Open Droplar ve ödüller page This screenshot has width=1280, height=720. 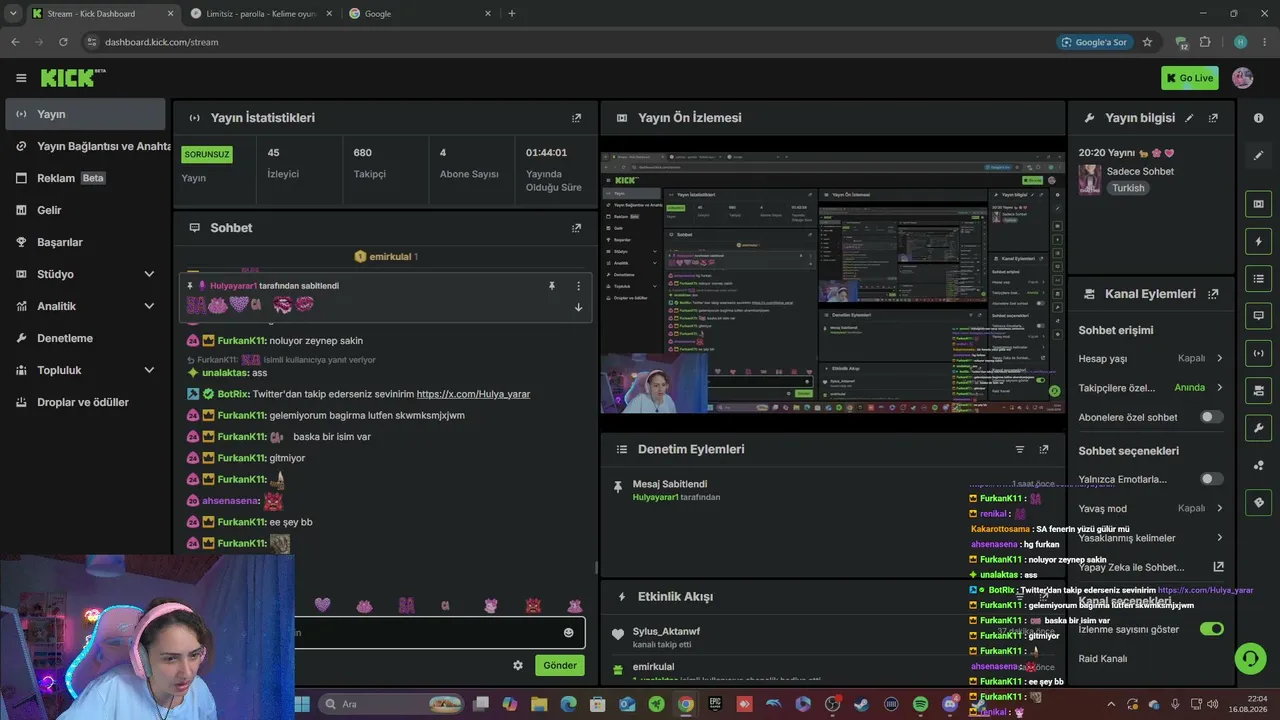click(85, 402)
